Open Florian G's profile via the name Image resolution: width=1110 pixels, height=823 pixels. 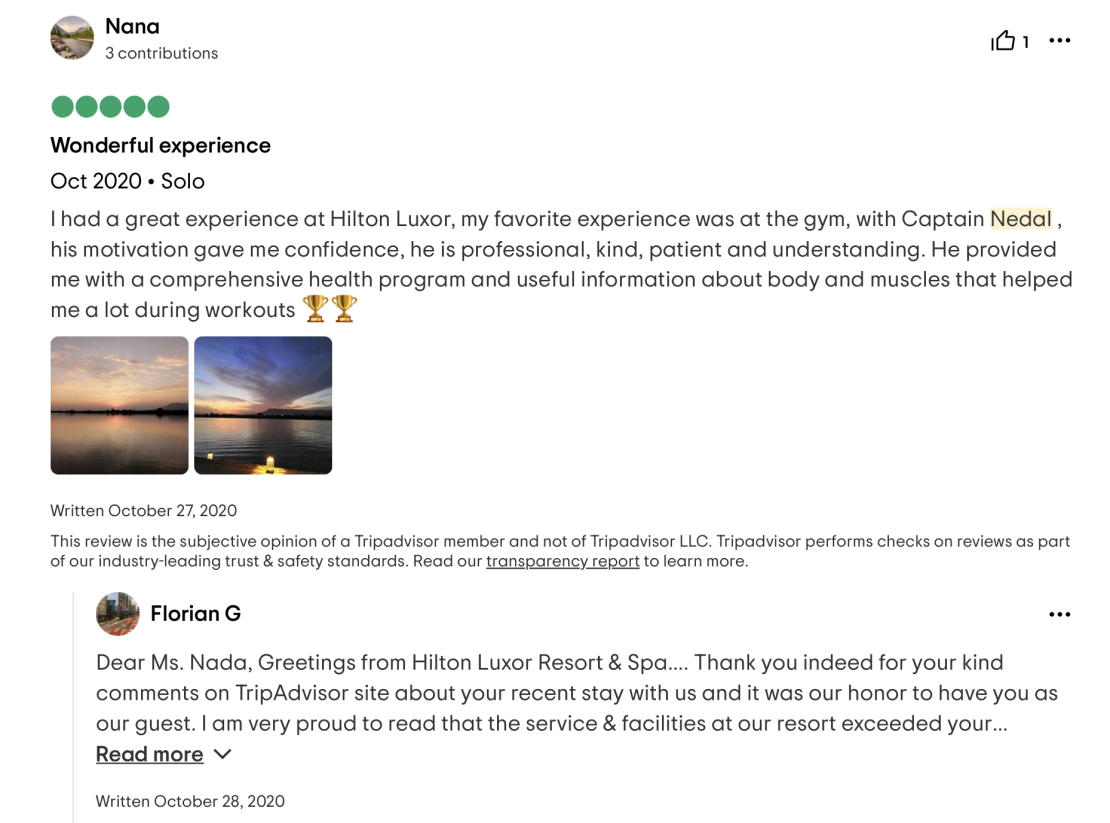click(195, 614)
